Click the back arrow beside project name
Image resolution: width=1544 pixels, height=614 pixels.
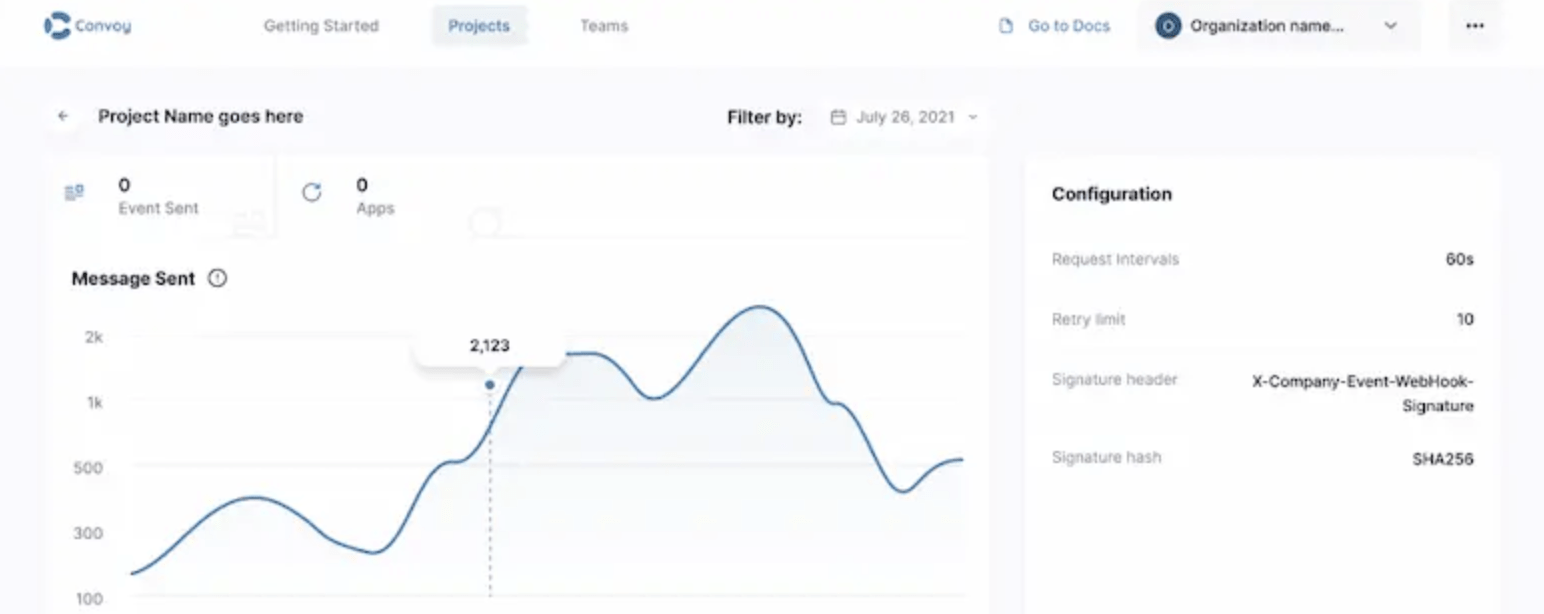[x=63, y=117]
